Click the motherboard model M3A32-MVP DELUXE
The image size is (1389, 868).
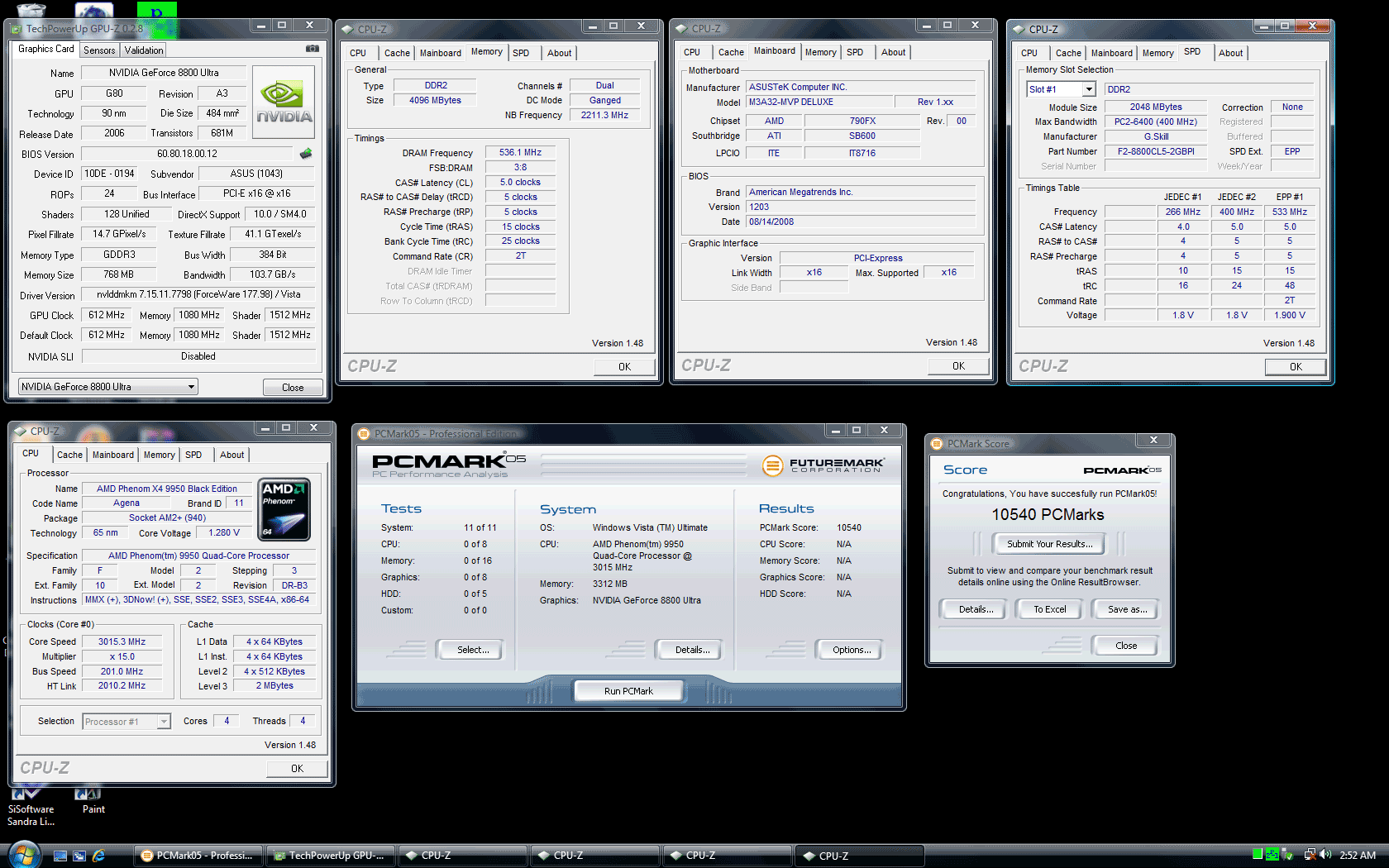tap(820, 103)
